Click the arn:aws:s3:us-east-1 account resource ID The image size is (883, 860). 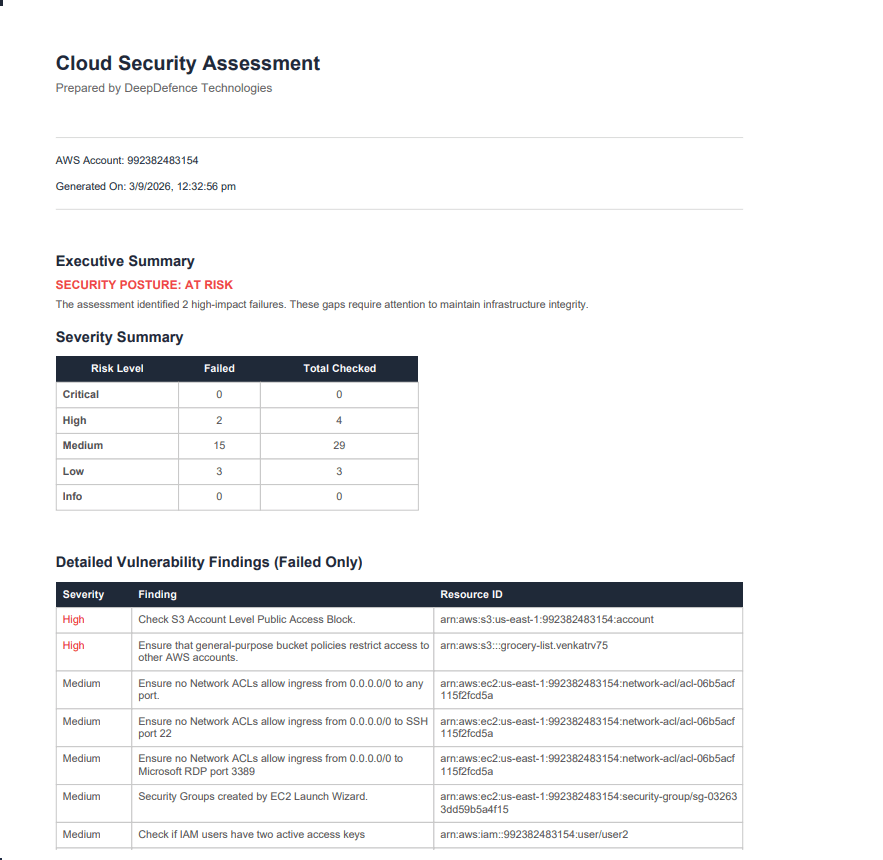tap(547, 620)
